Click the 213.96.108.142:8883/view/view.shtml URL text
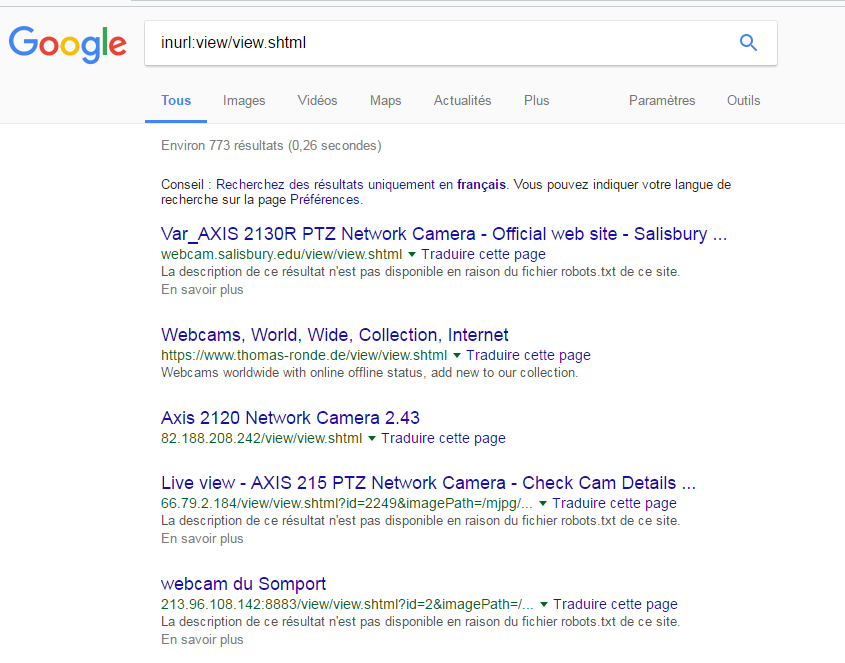845x663 pixels. [347, 604]
